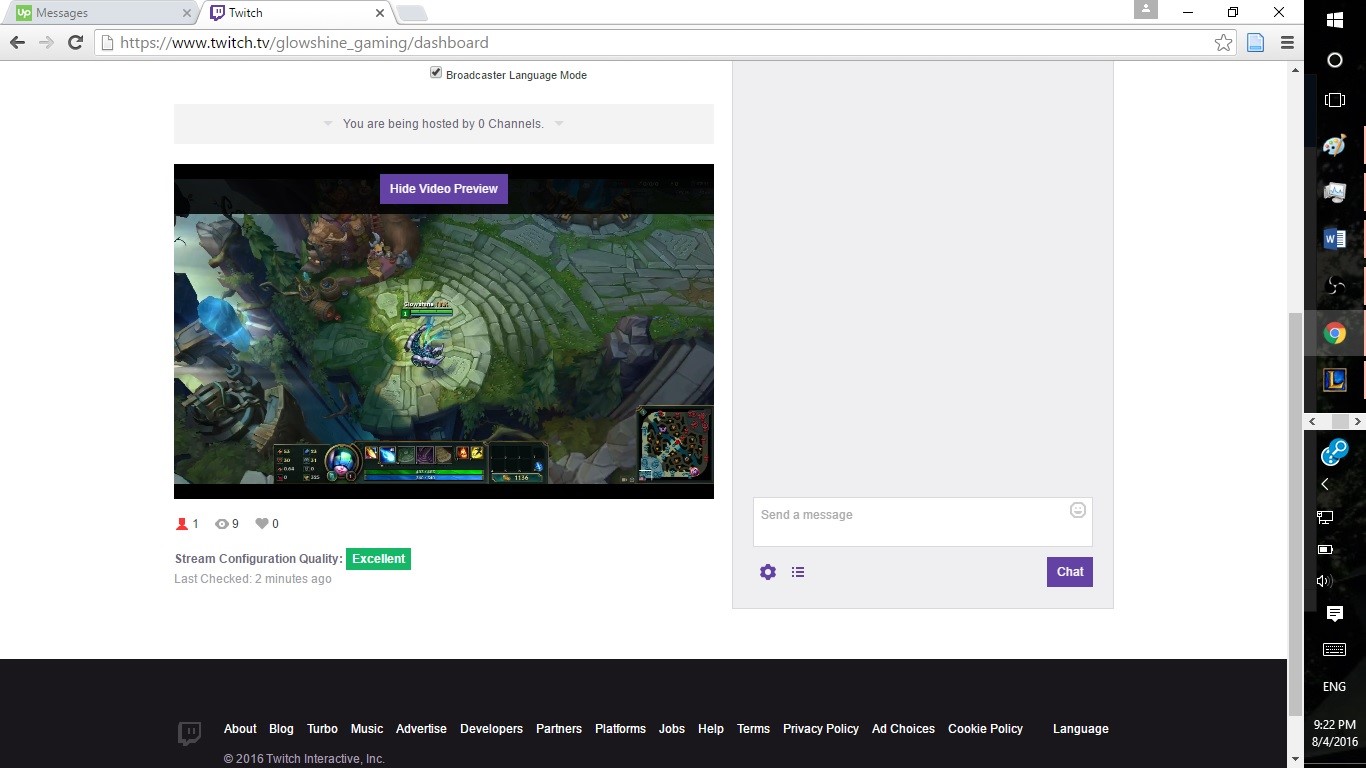Click the Twitch glitch logo in footer

(x=189, y=733)
